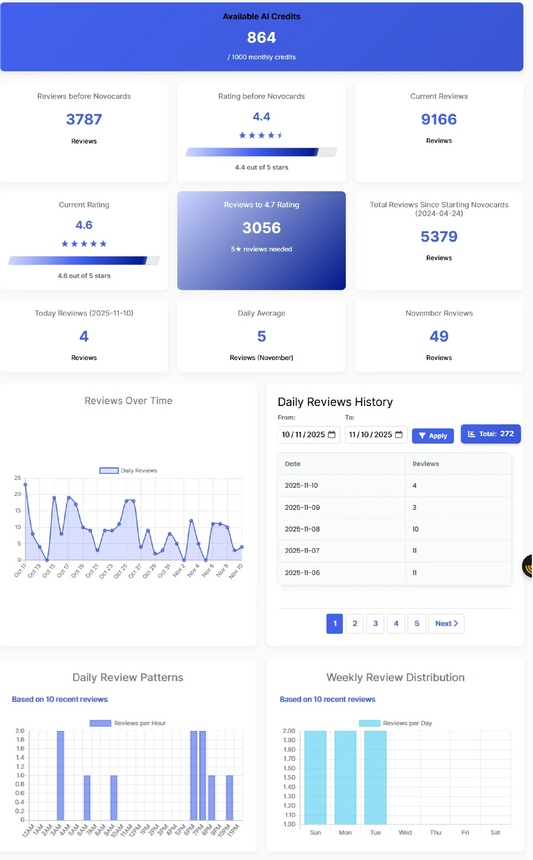
Task: Click the Today Reviews value 4
Action: [x=84, y=336]
